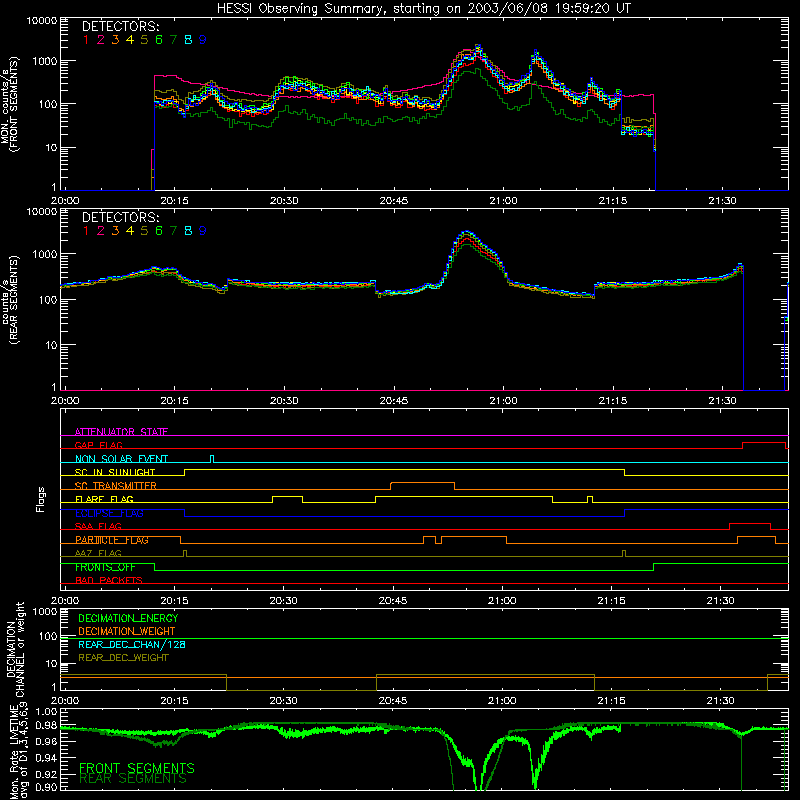Viewport: 800px width, 800px height.
Task: Click the 0.90 livetime axis tick label
Action: 47,787
